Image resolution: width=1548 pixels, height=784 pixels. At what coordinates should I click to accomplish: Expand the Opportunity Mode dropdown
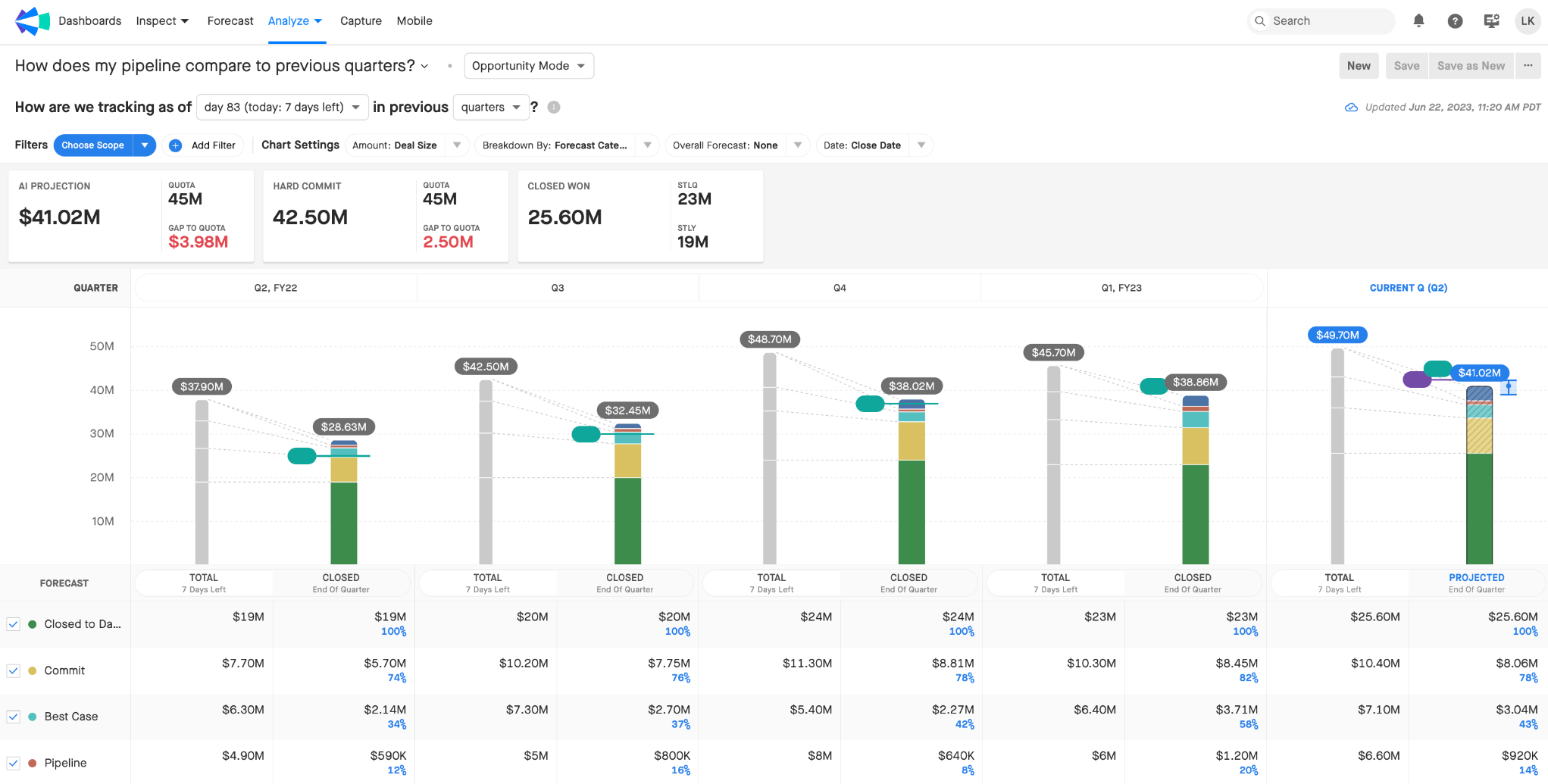point(528,66)
